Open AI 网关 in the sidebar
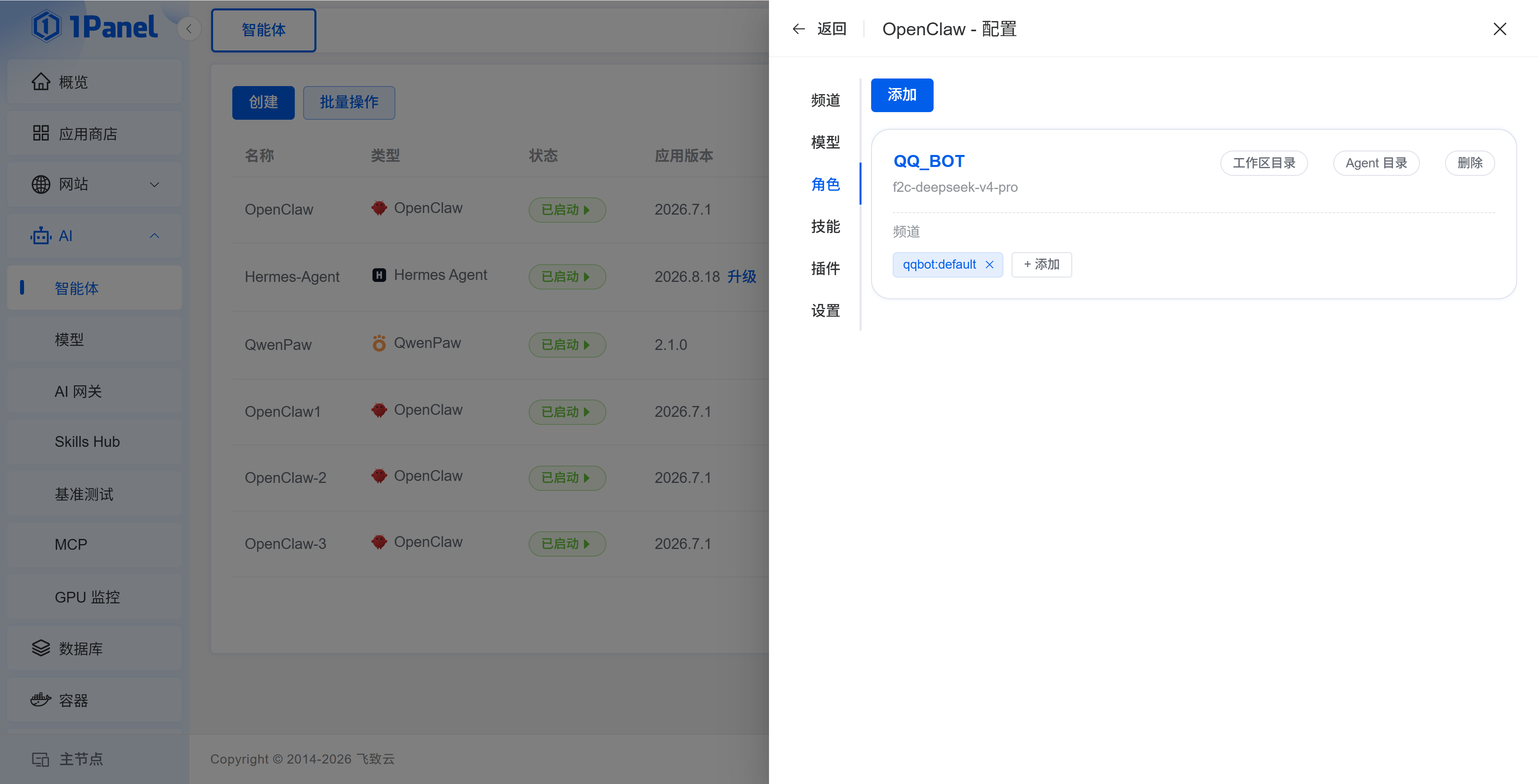This screenshot has width=1538, height=784. tap(95, 391)
